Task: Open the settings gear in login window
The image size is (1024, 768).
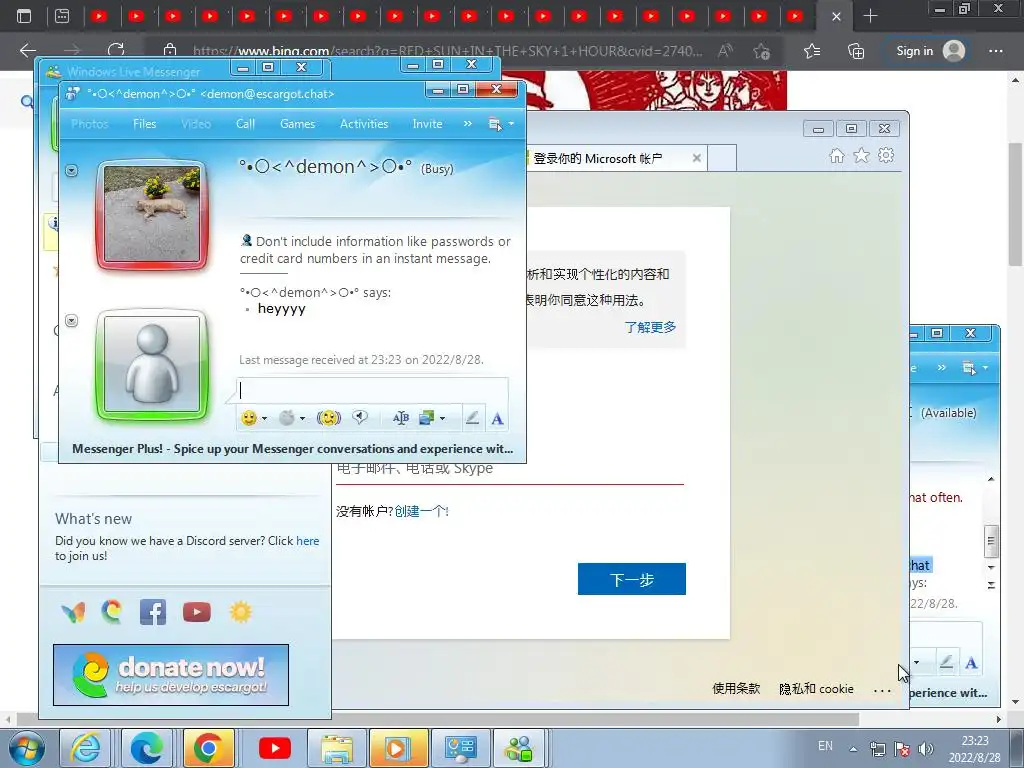Action: 886,155
